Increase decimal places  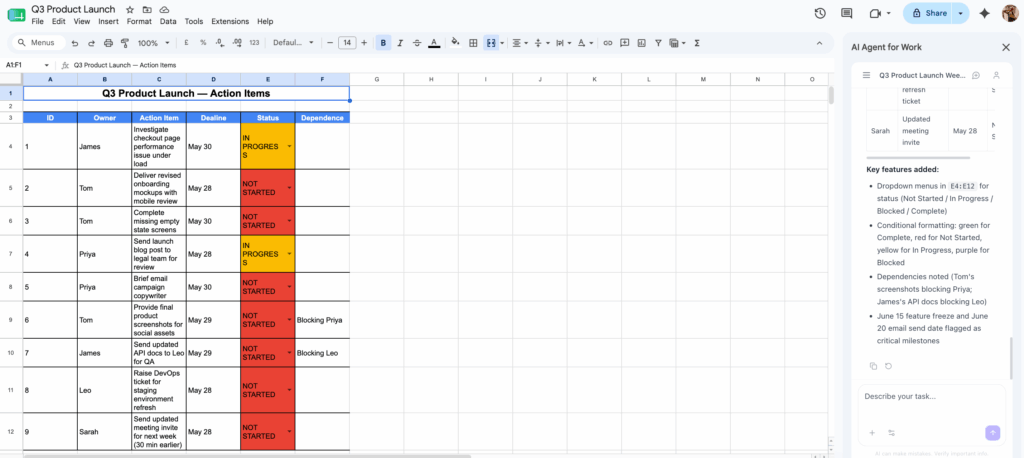pyautogui.click(x=236, y=43)
